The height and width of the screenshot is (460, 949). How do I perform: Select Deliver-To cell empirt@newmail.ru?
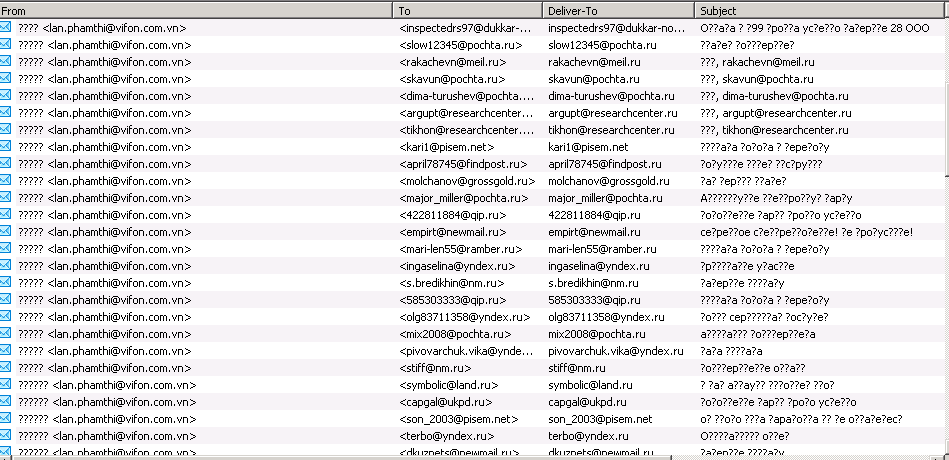pos(594,232)
